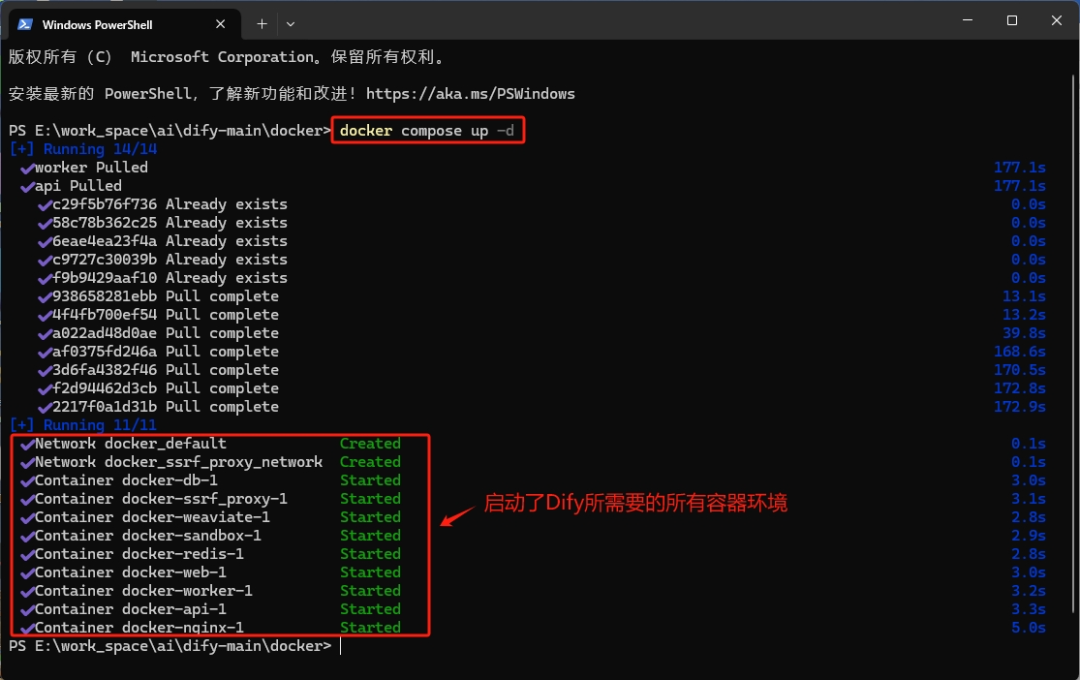Maximize the terminal window
The image size is (1080, 680).
1012,20
